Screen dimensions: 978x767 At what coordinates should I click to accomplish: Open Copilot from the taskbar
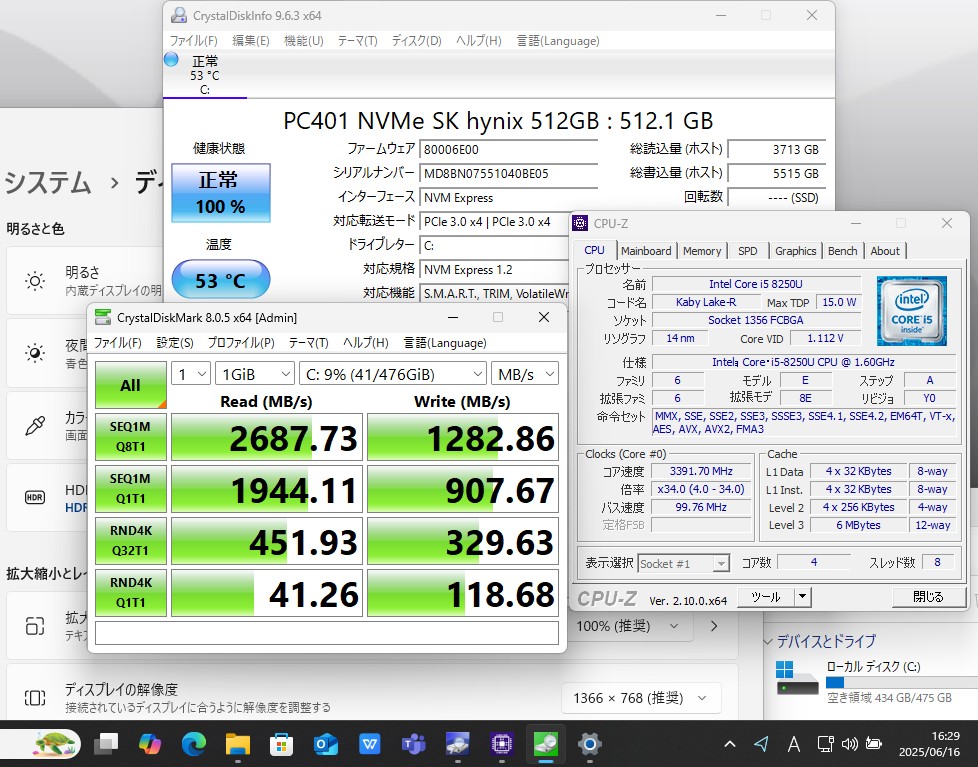tap(150, 743)
